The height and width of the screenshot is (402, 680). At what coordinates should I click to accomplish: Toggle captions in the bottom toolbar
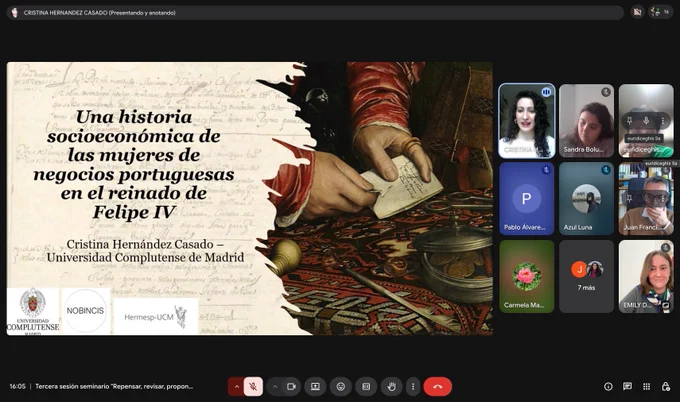(366, 386)
